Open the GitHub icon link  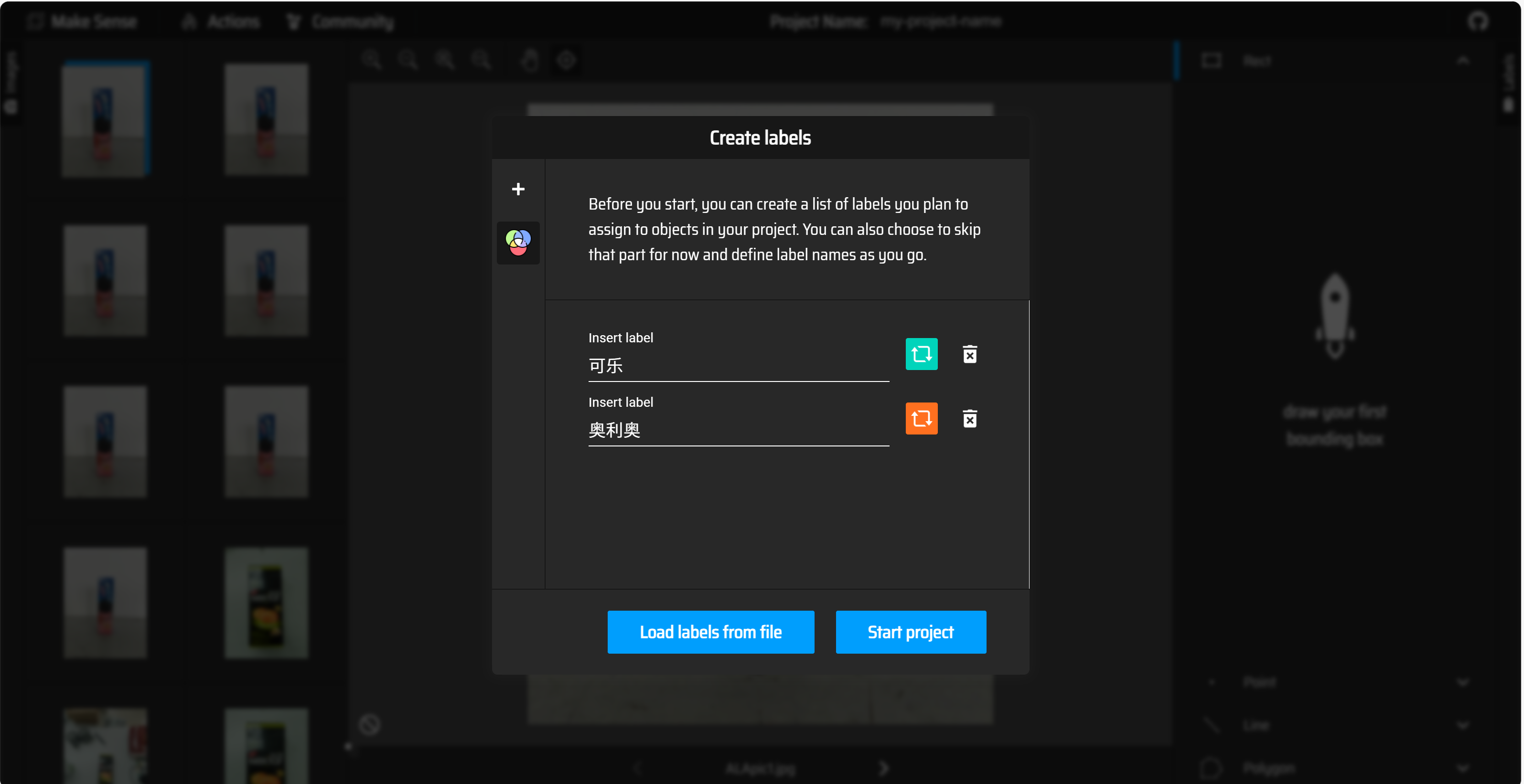1478,22
